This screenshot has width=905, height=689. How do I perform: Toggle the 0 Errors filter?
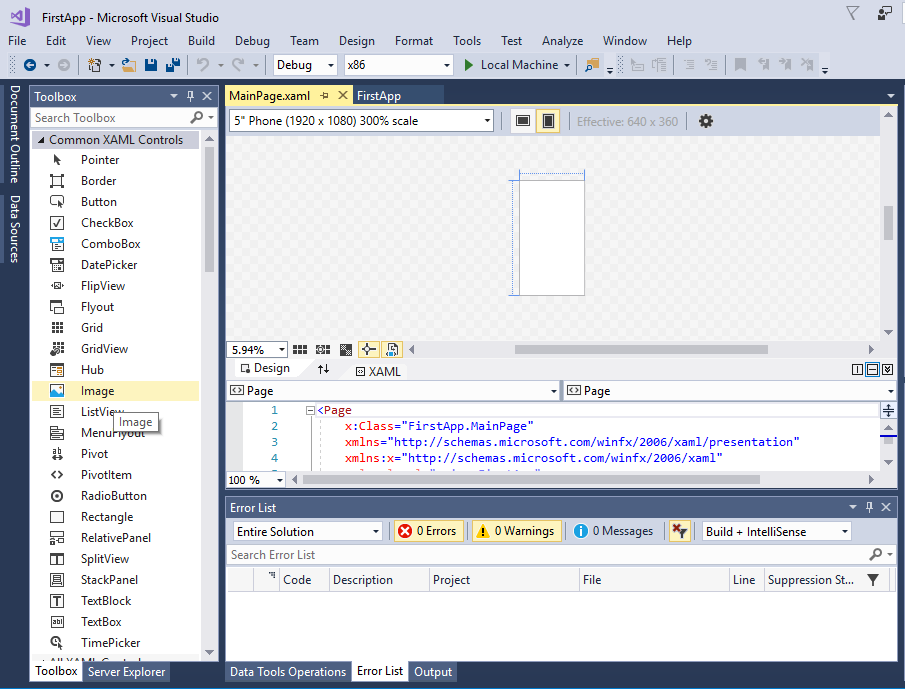click(429, 531)
